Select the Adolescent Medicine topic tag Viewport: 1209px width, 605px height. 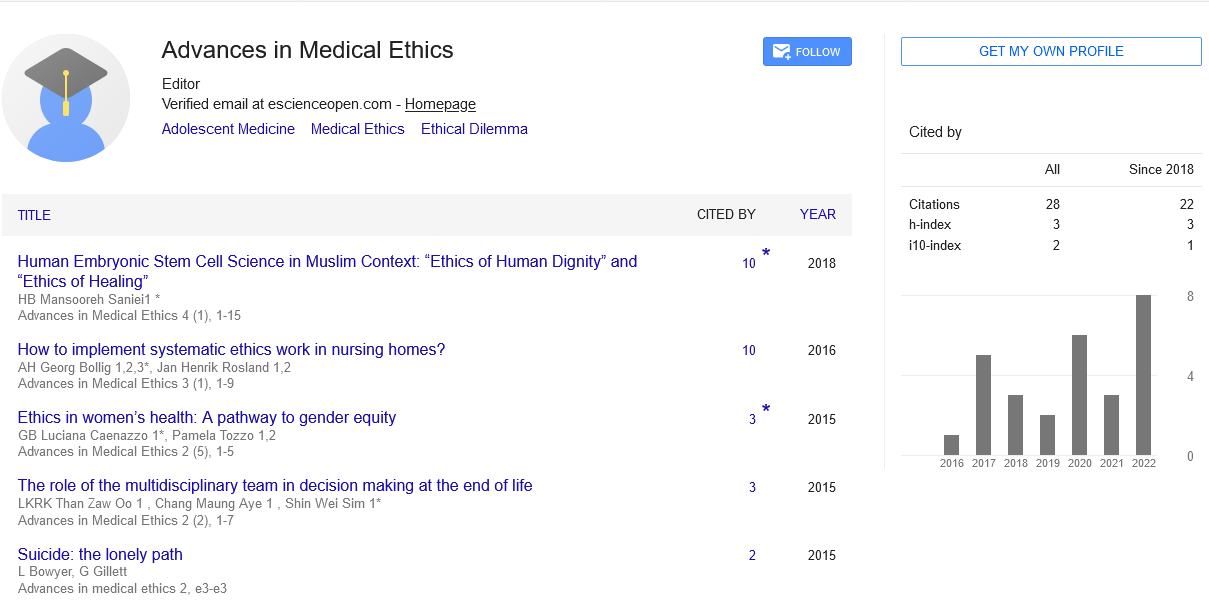(x=228, y=129)
